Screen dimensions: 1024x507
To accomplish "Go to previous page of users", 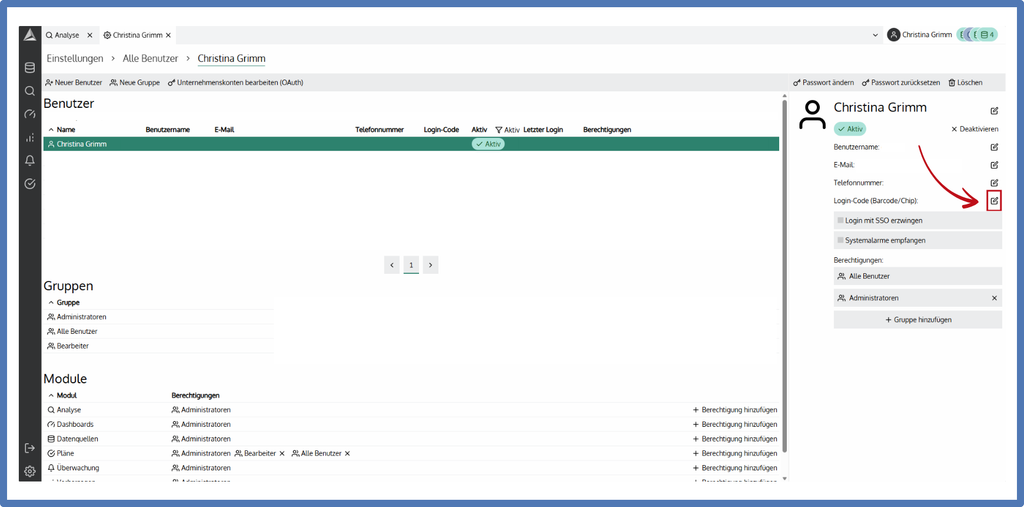I will pyautogui.click(x=391, y=265).
